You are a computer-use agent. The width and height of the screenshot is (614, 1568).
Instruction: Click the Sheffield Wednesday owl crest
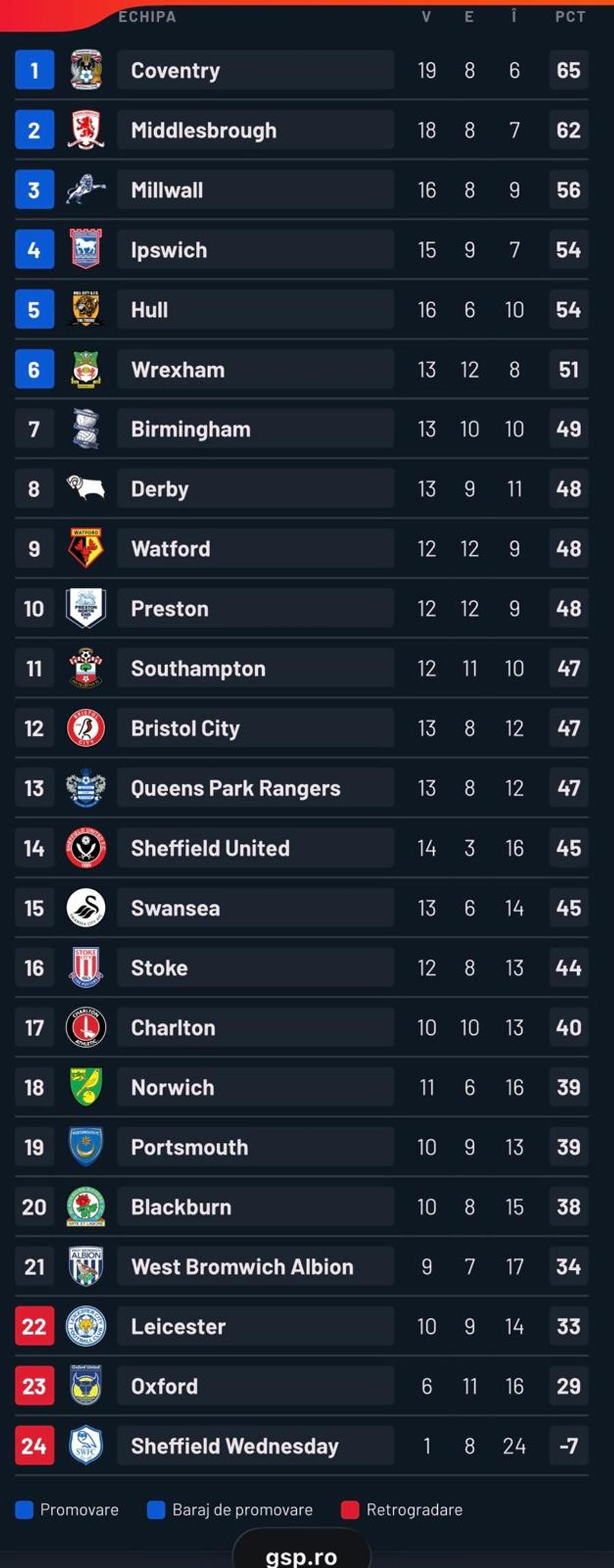coord(86,1446)
